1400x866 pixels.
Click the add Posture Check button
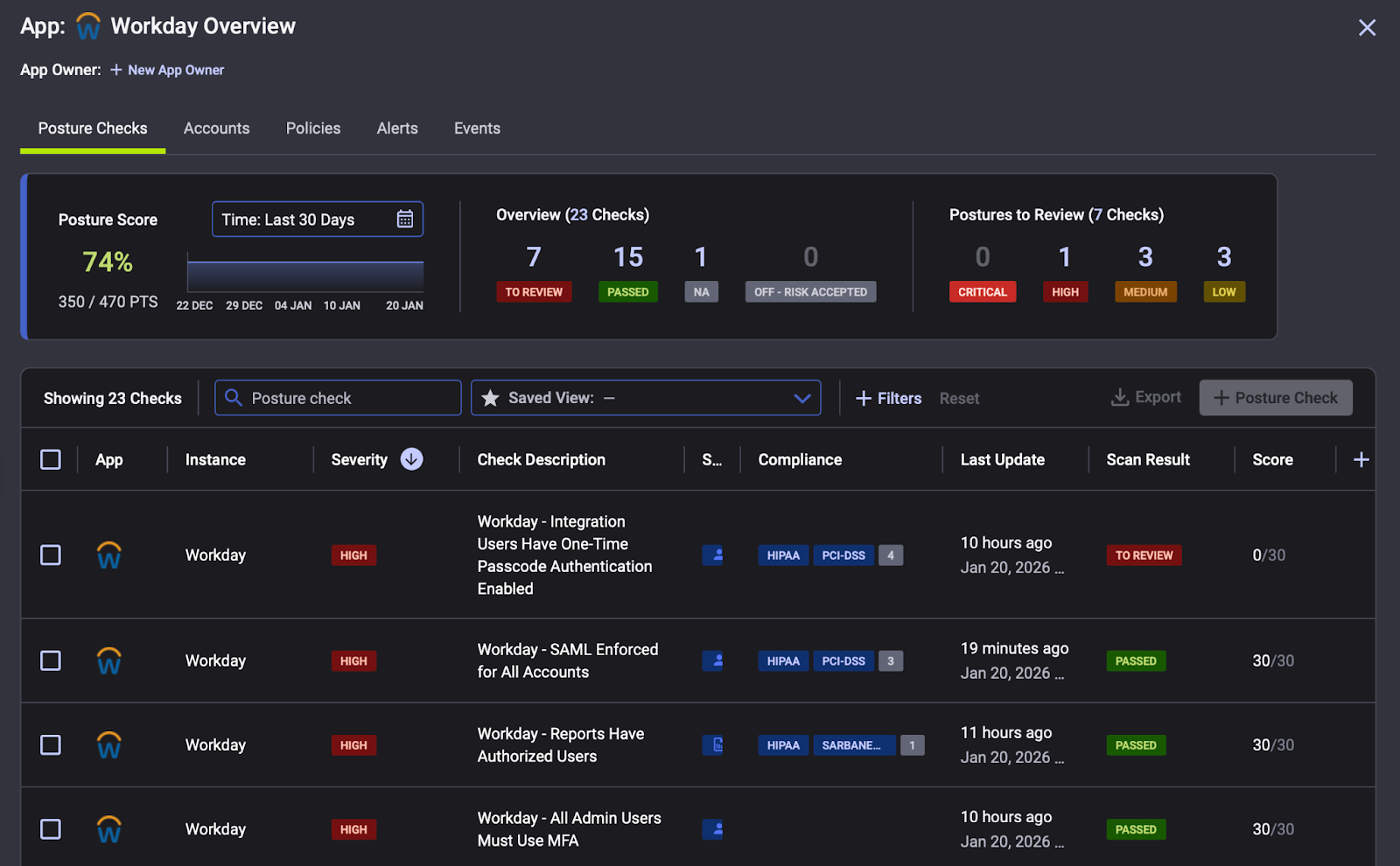point(1276,398)
